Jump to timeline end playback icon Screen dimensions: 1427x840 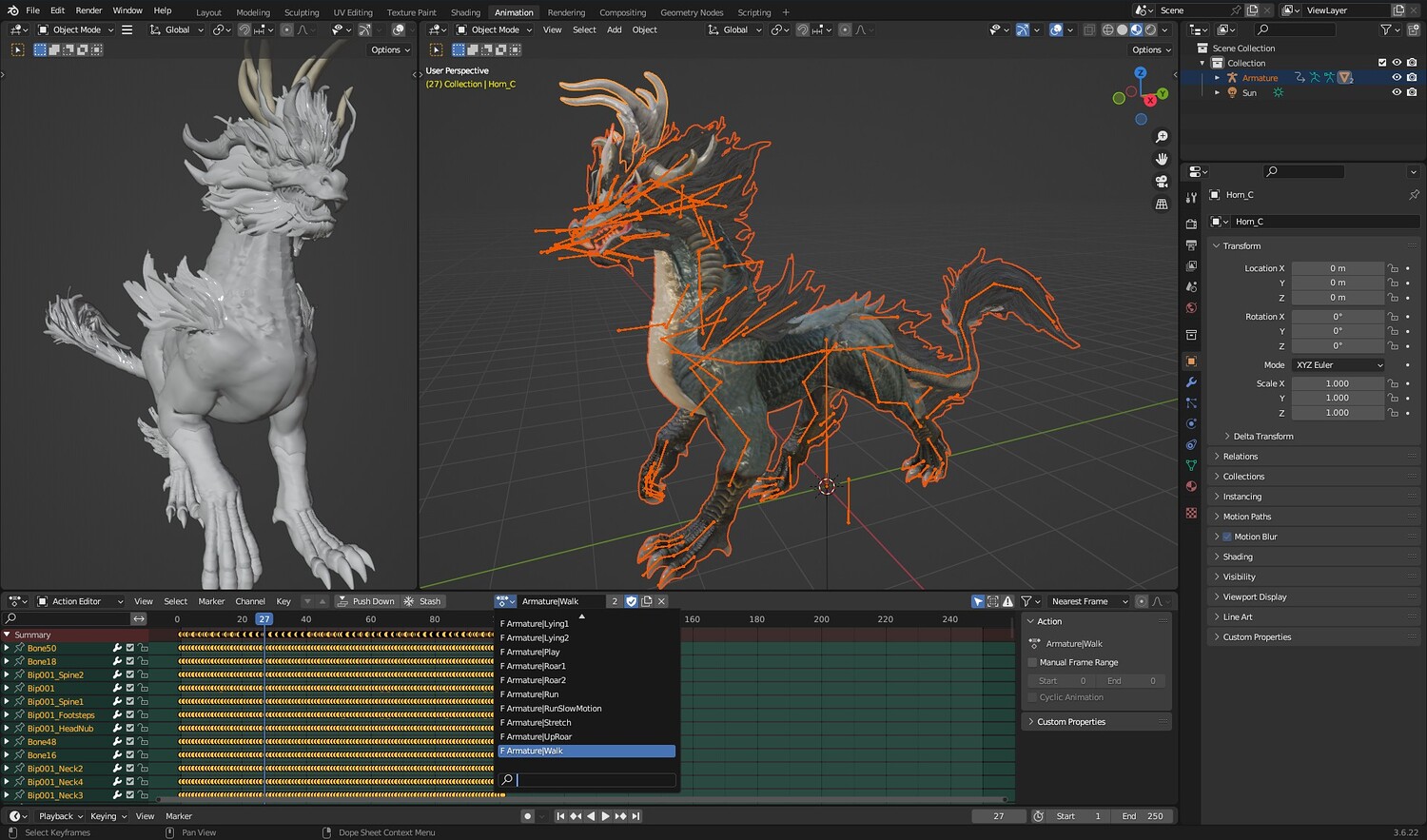click(635, 816)
